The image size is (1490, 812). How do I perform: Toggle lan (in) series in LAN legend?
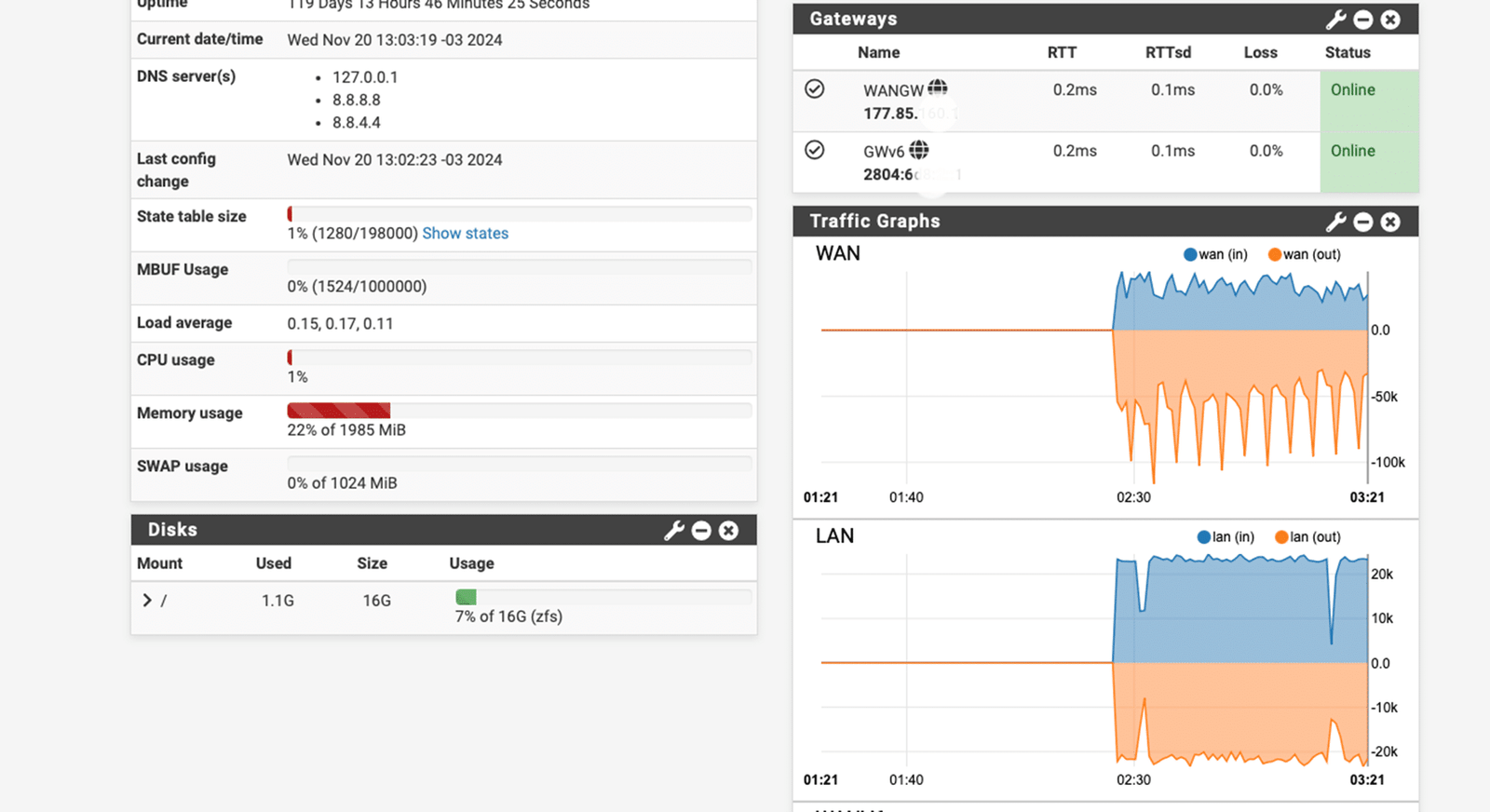pyautogui.click(x=1226, y=536)
